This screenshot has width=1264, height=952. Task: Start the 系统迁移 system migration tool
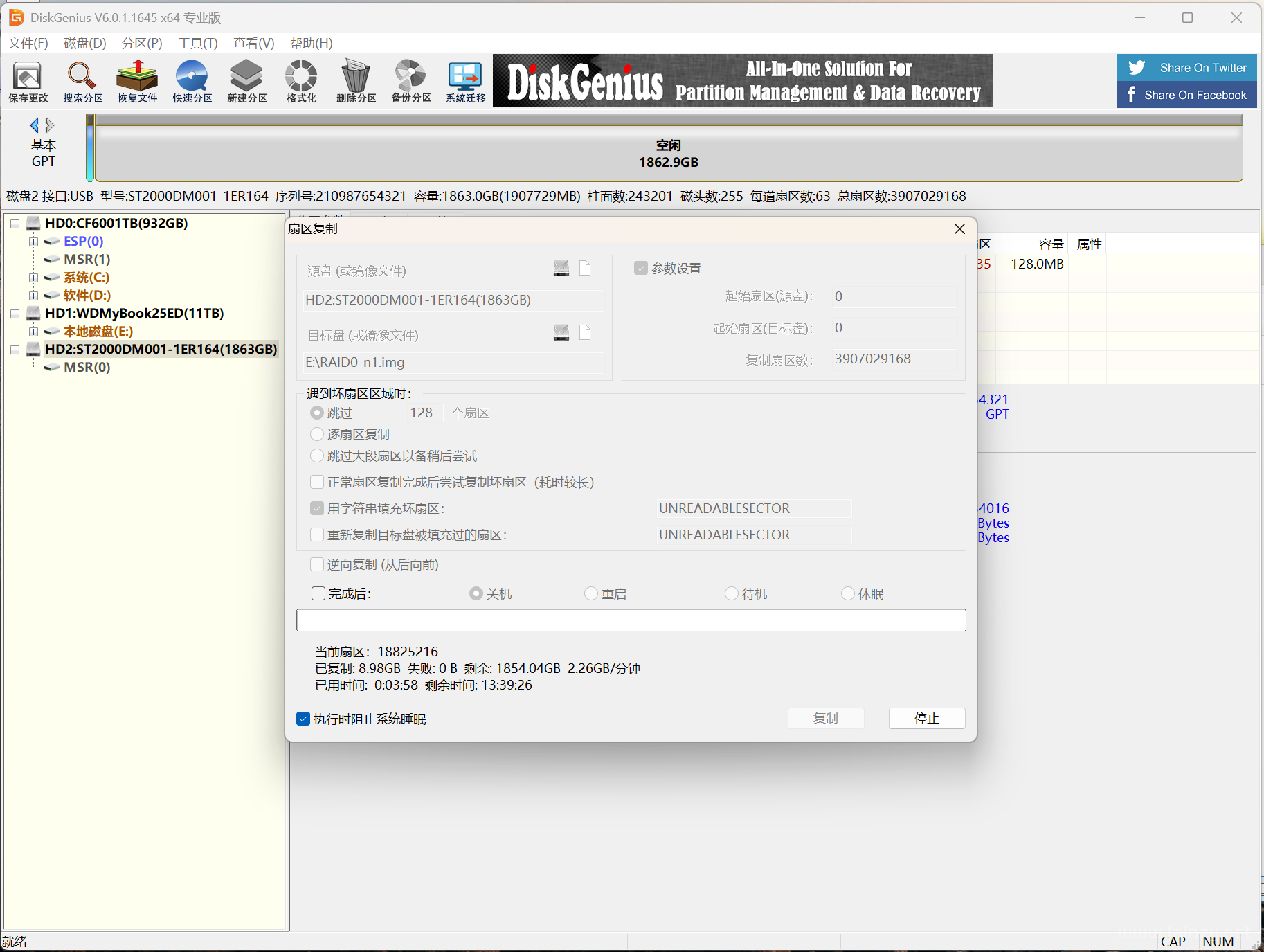coord(465,81)
